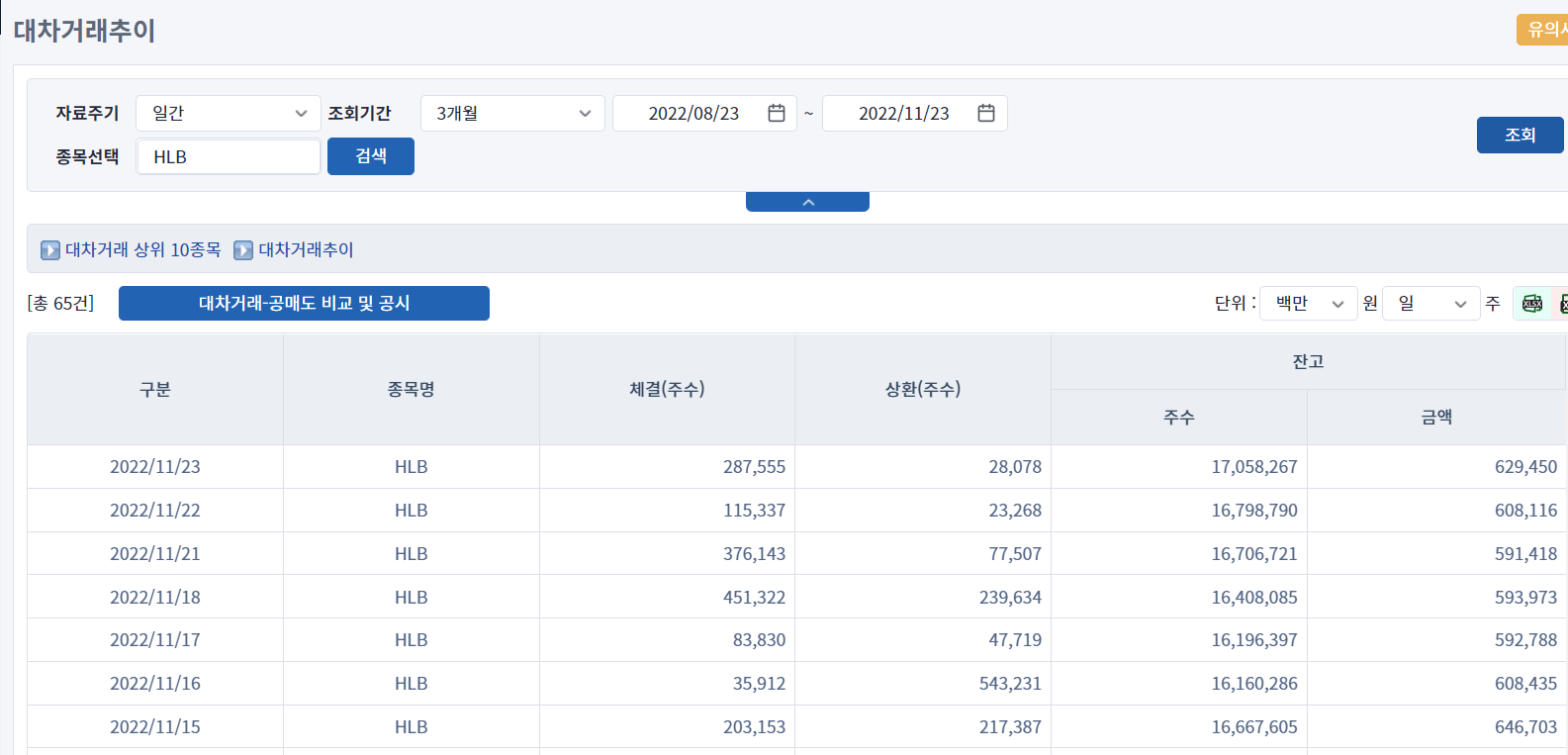Click the 629,450 금액 value
1568x755 pixels.
coord(1525,467)
